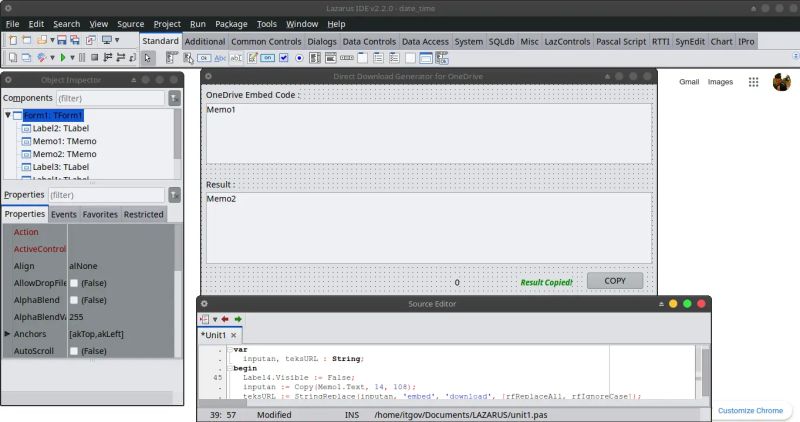Pick the TComboBox component icon
This screenshot has height=422, width=800.
coord(331,58)
